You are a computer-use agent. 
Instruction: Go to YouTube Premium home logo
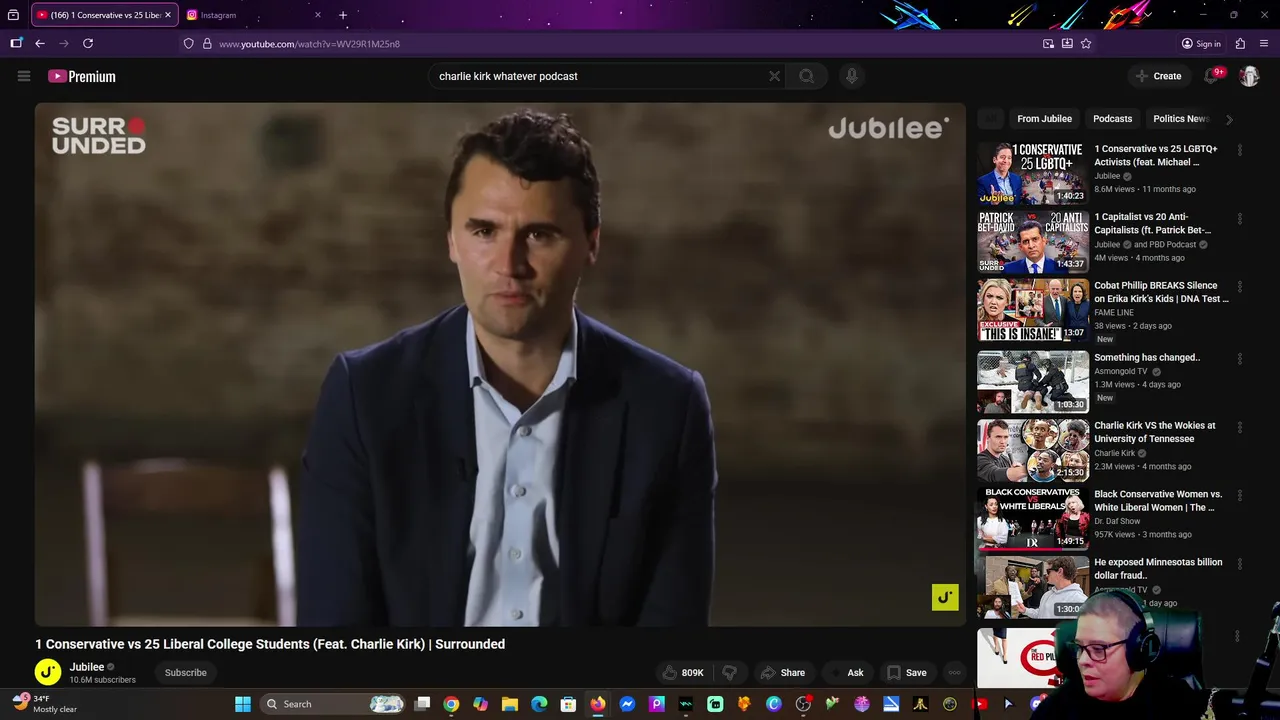coord(82,76)
